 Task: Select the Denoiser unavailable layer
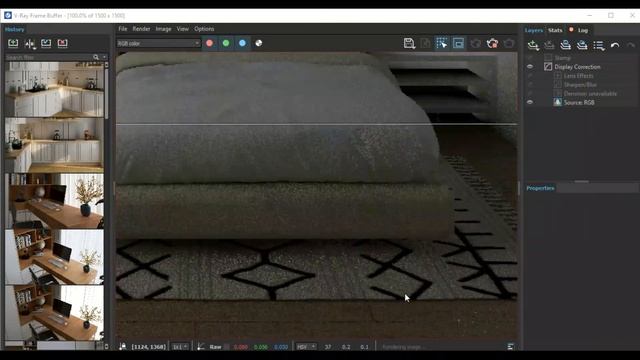click(x=590, y=93)
